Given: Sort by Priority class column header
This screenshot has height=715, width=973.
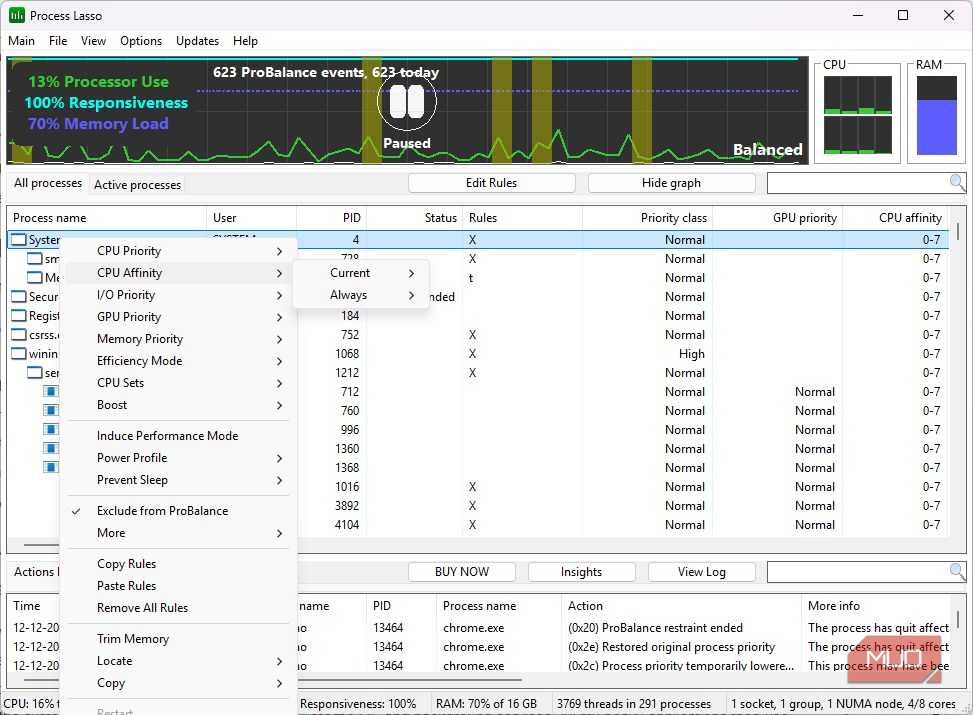Looking at the screenshot, I should pyautogui.click(x=647, y=218).
